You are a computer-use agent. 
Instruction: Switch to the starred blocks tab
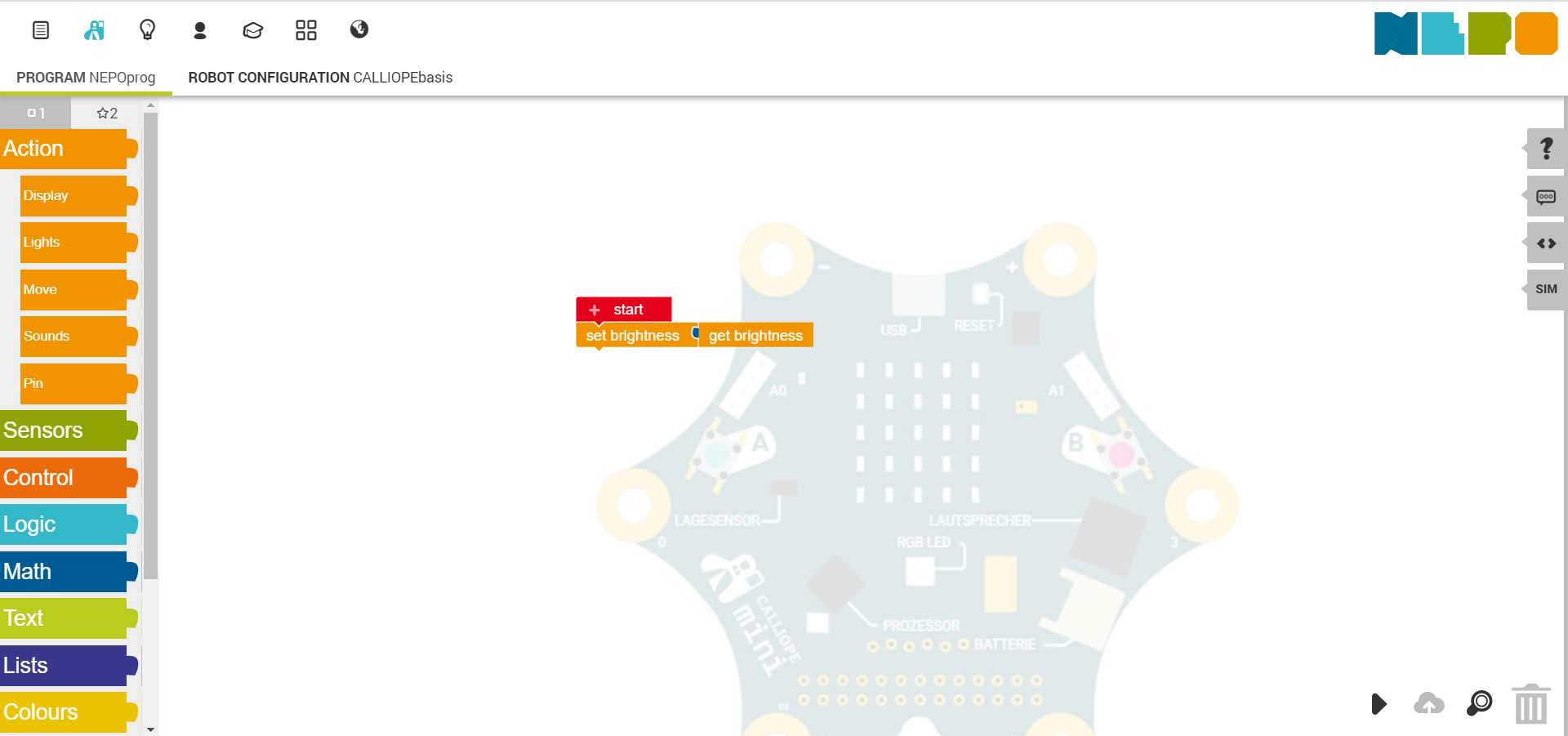coord(105,113)
